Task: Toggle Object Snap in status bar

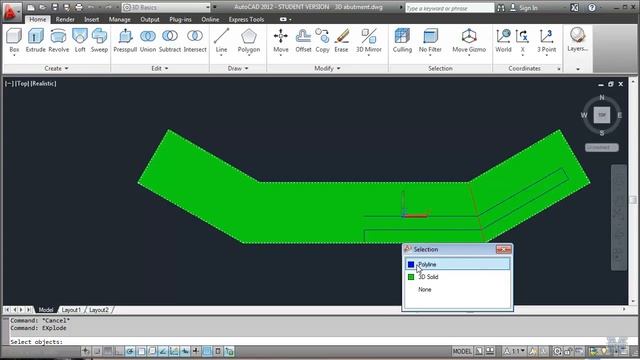Action: pos(141,351)
